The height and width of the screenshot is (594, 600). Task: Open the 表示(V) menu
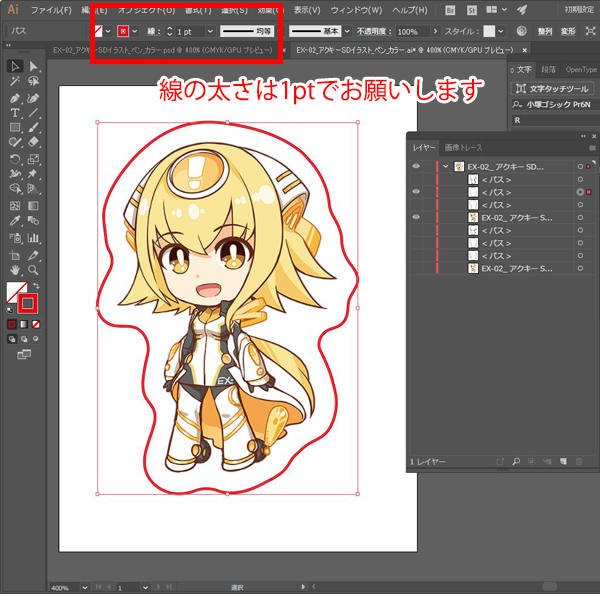coord(307,10)
